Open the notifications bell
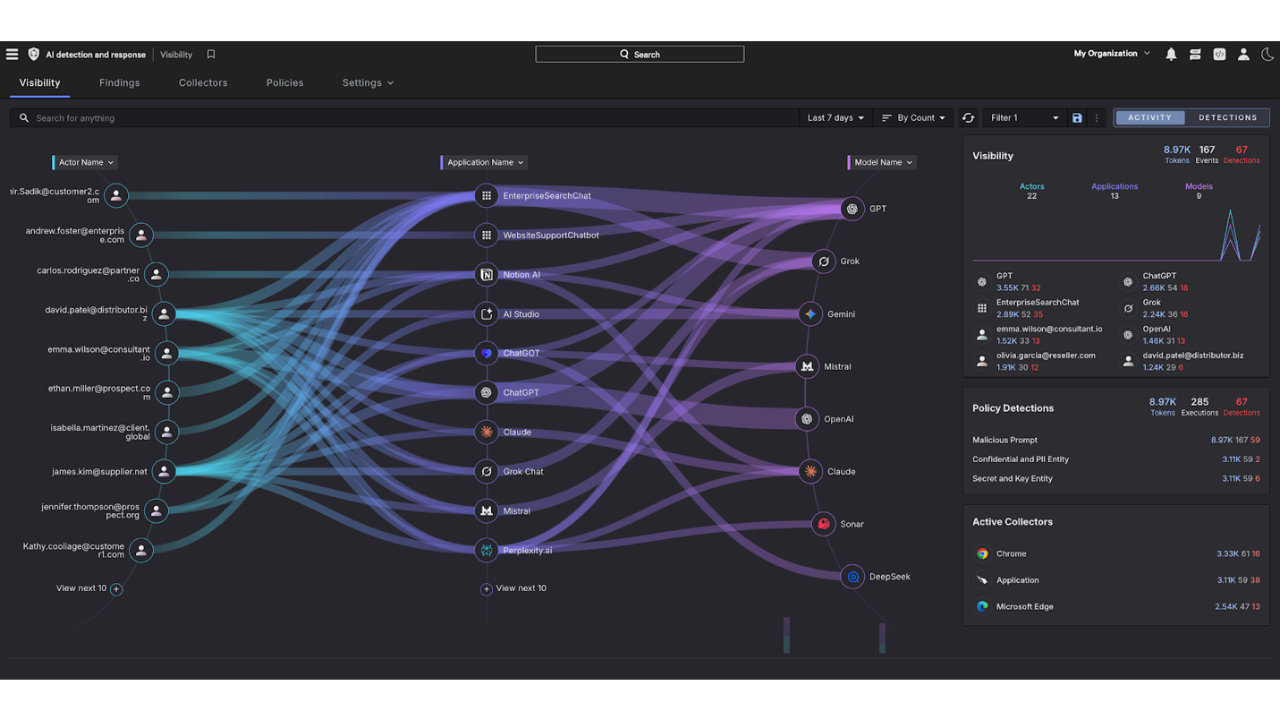This screenshot has width=1280, height=720. tap(1171, 55)
